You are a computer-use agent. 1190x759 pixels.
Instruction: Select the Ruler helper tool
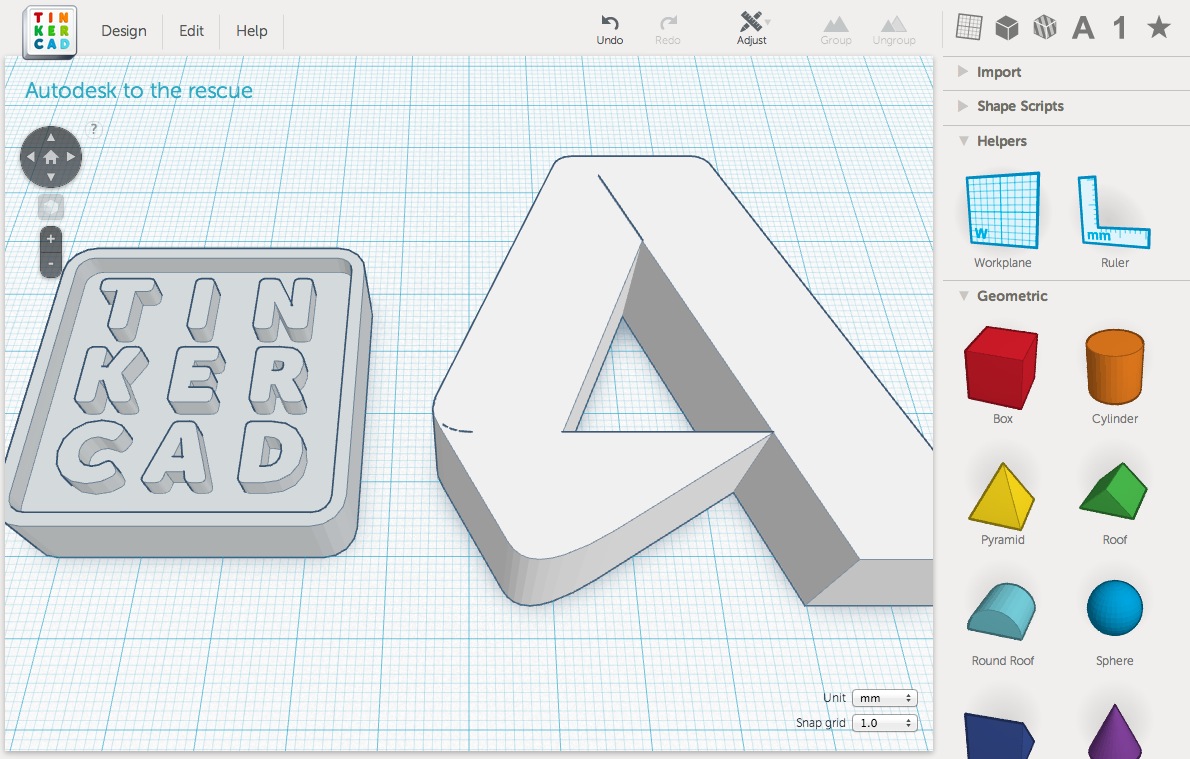coord(1113,211)
